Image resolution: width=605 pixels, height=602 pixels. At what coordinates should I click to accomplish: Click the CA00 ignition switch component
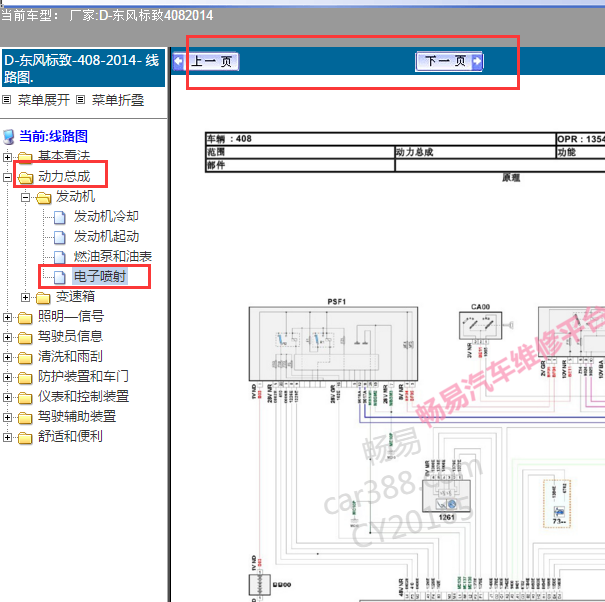(480, 326)
